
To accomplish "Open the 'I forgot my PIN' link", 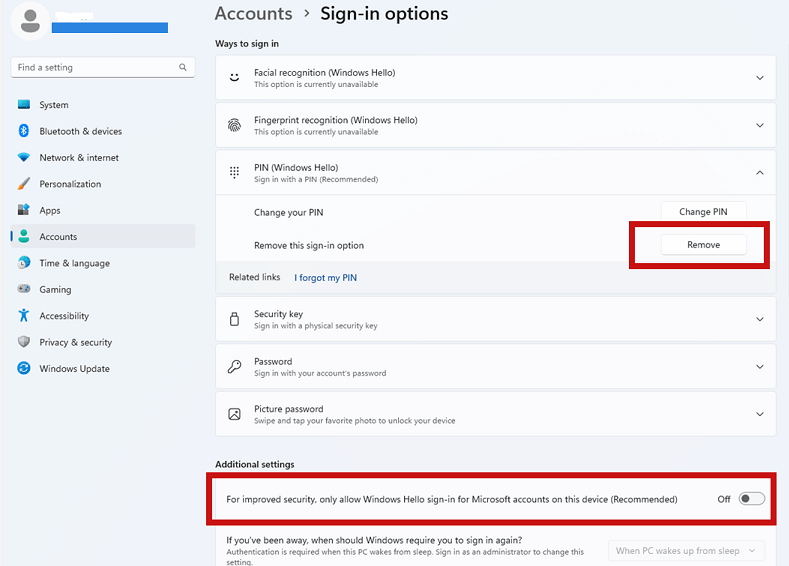I will 326,278.
